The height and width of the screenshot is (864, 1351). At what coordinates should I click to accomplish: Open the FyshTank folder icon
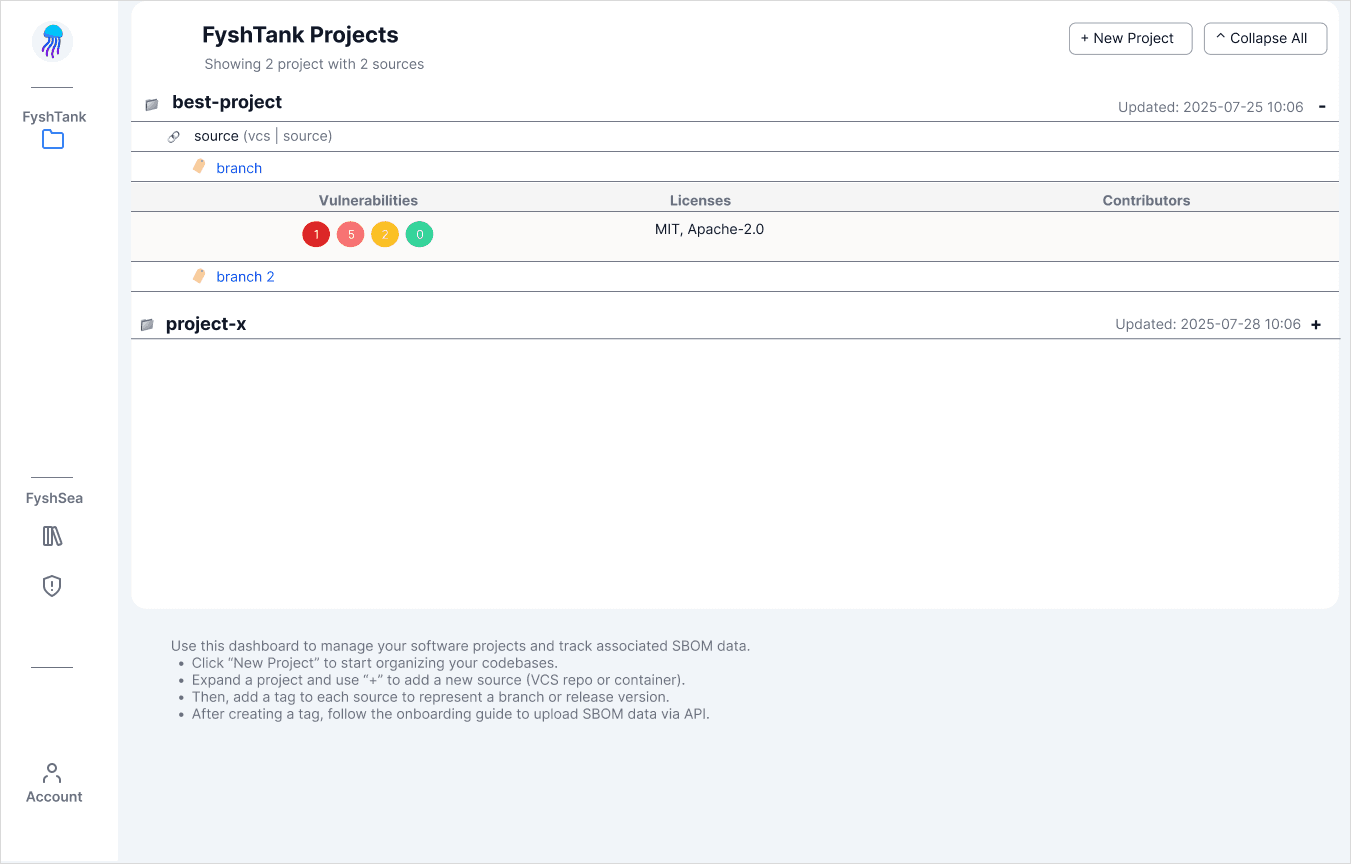pos(53,140)
